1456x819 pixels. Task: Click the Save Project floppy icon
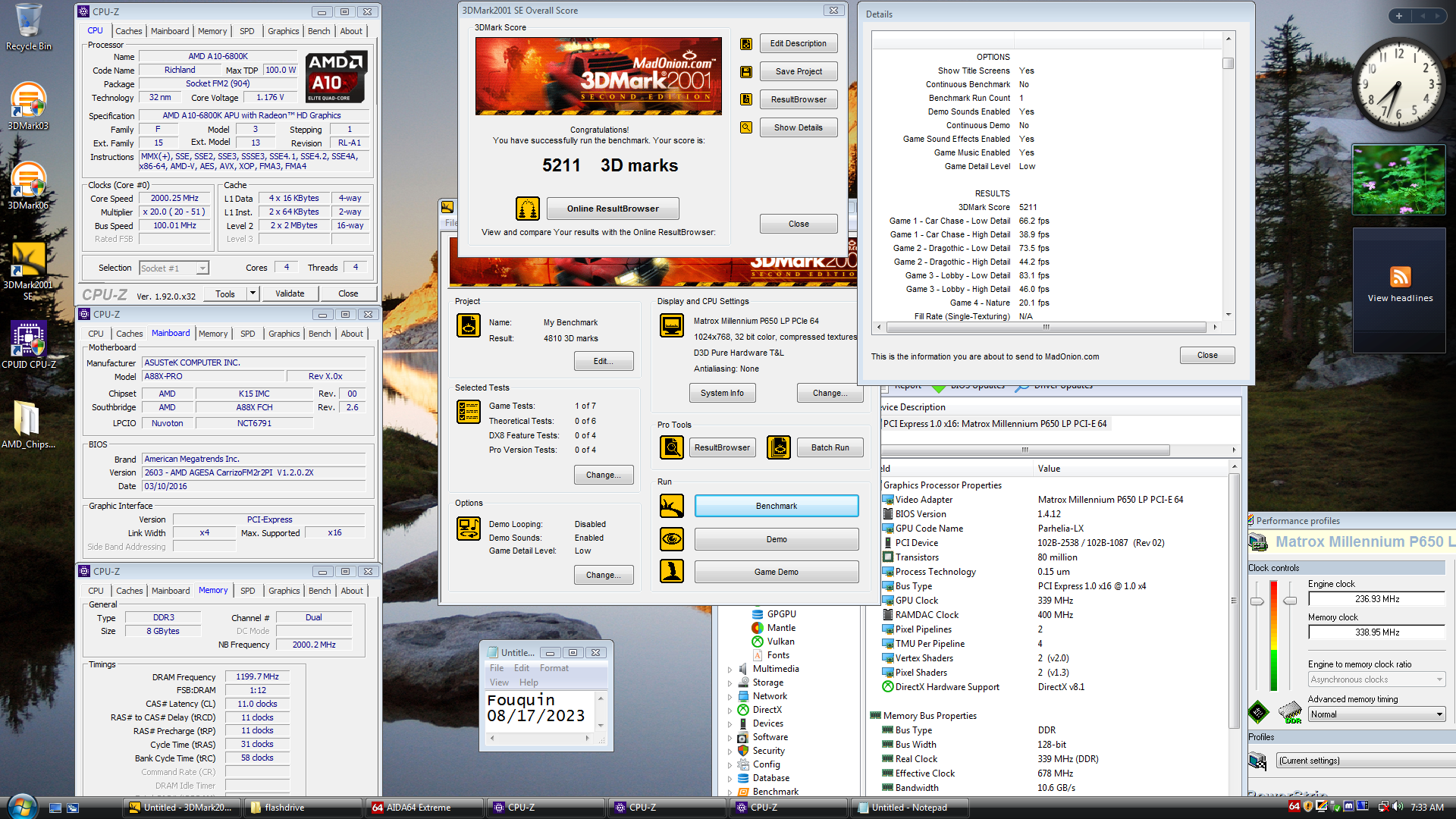tap(746, 72)
